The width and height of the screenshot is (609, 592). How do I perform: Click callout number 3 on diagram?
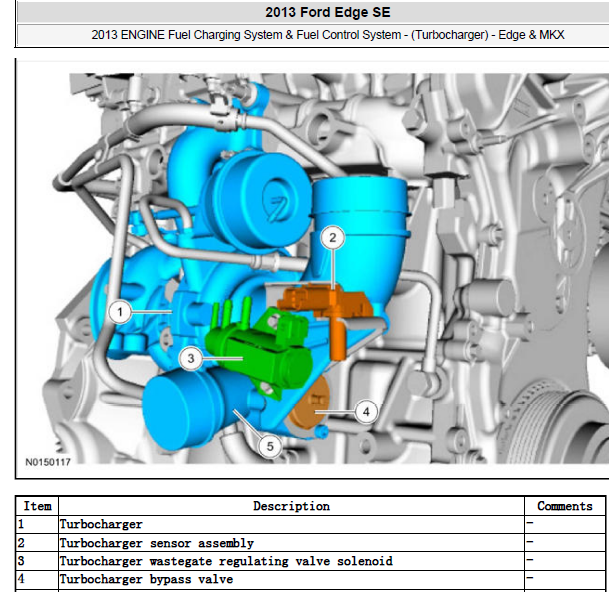pyautogui.click(x=191, y=358)
